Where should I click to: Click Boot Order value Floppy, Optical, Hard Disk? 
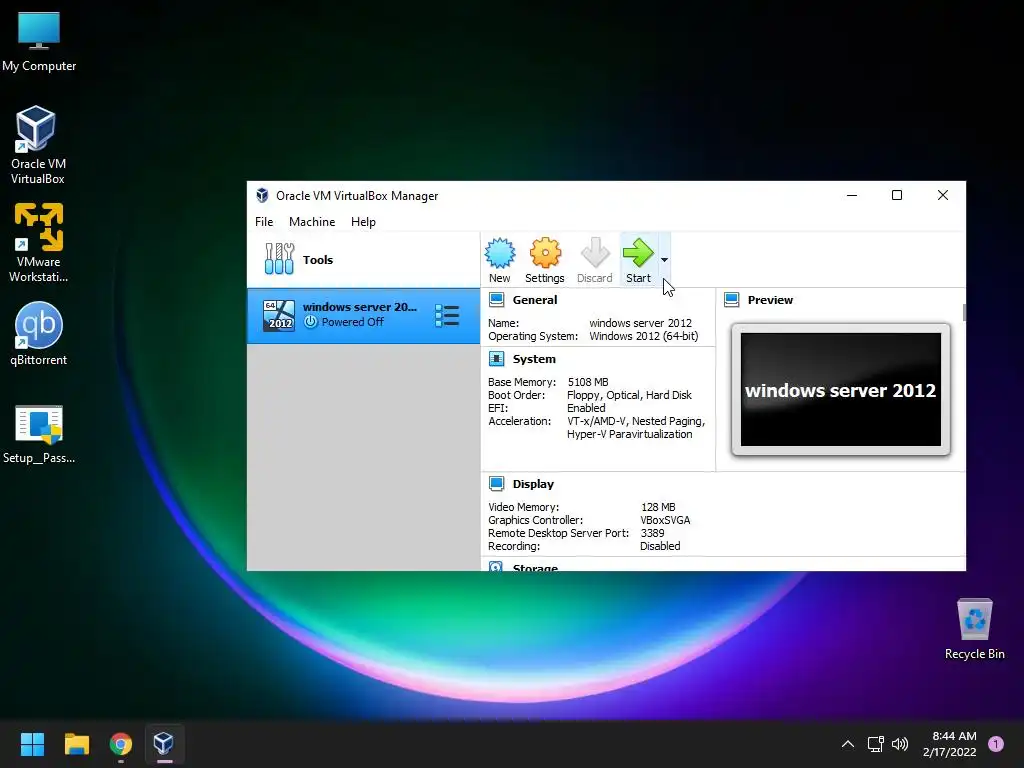(630, 395)
